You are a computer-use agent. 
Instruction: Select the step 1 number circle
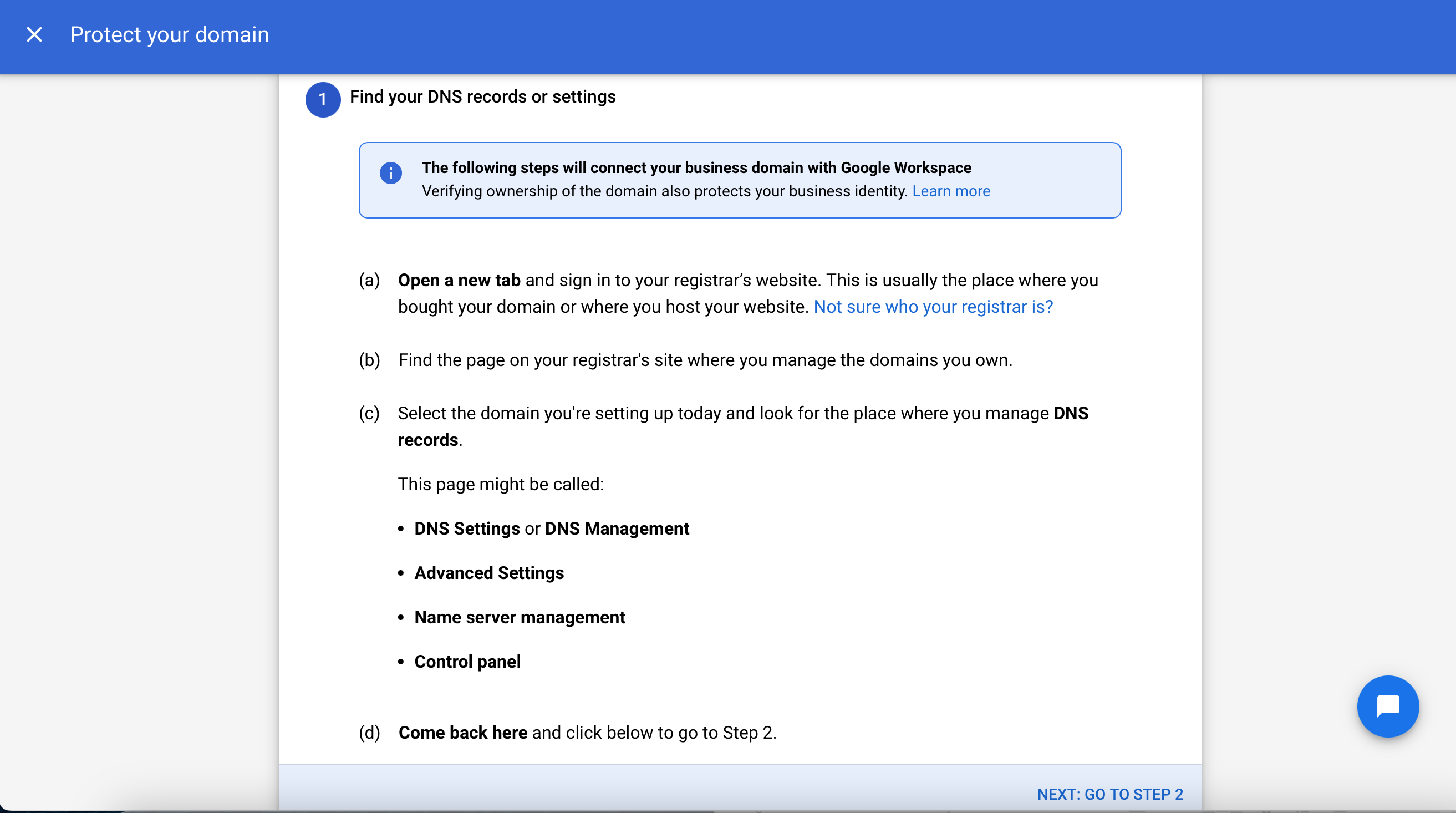click(323, 99)
